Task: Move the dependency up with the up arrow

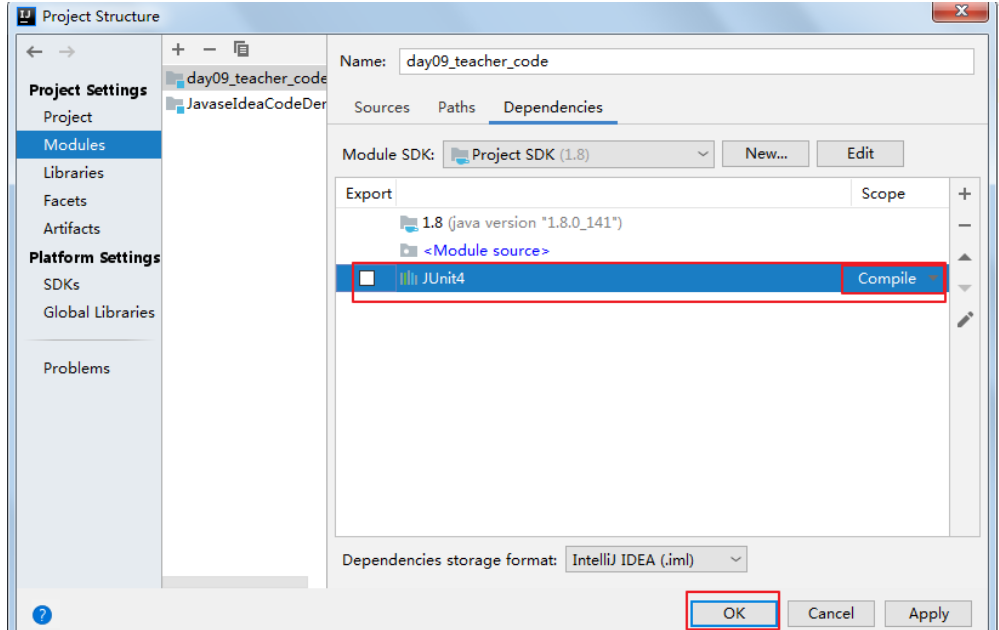Action: click(x=965, y=257)
